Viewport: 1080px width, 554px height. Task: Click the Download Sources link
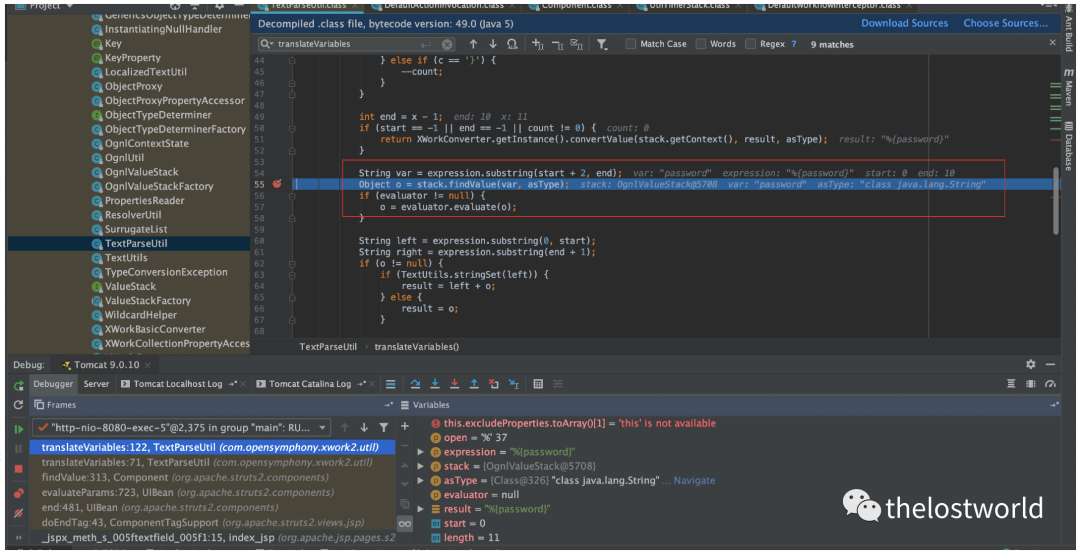pyautogui.click(x=904, y=23)
